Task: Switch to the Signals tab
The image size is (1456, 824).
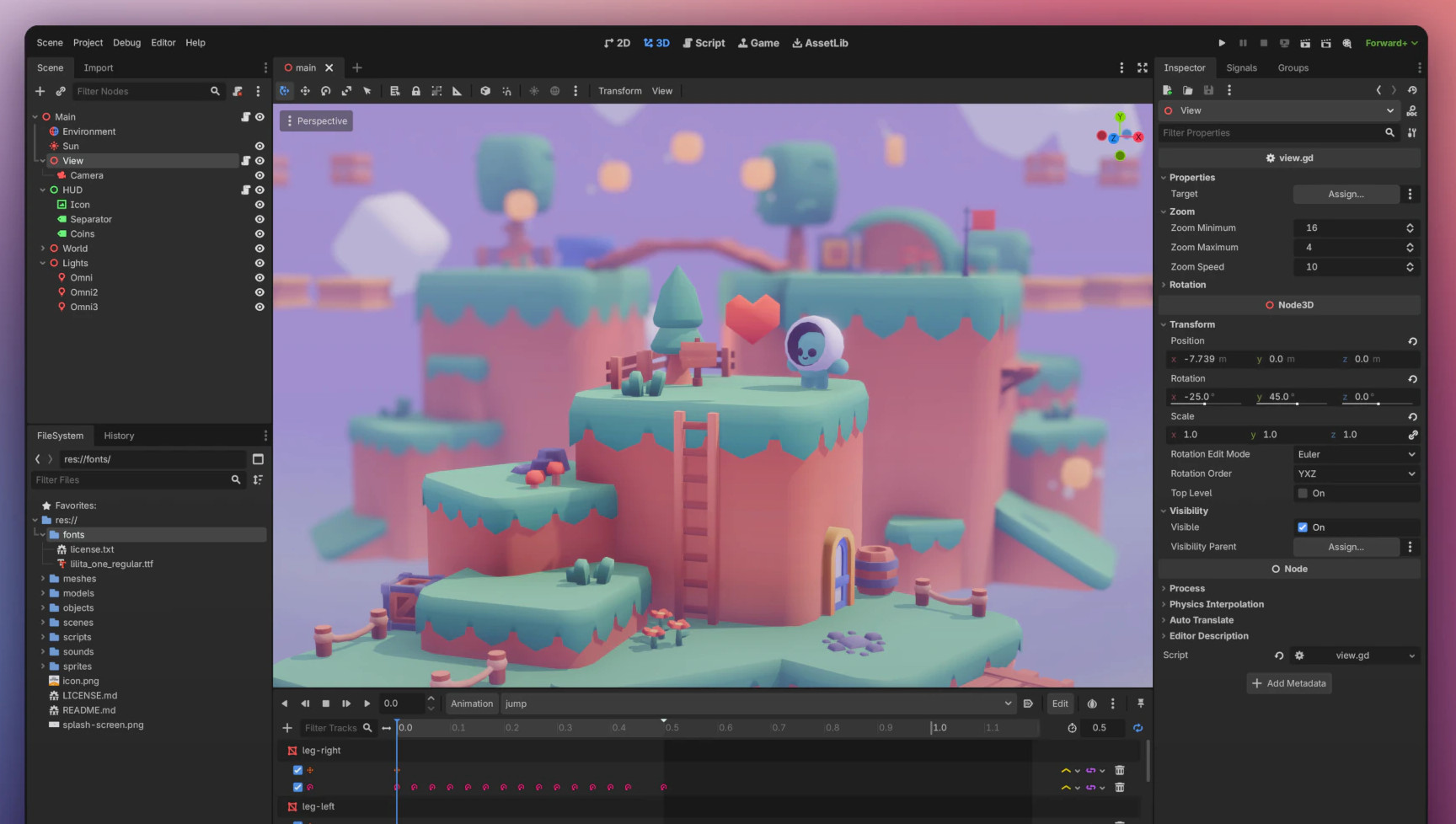Action: click(x=1241, y=67)
